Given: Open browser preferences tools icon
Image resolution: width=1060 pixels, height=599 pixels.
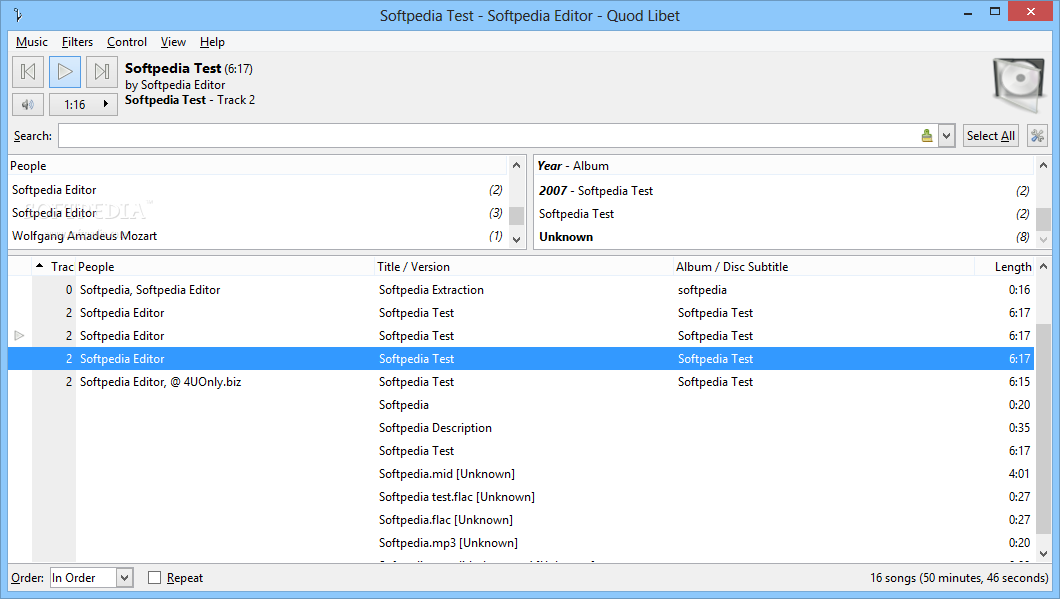Looking at the screenshot, I should coord(1037,136).
